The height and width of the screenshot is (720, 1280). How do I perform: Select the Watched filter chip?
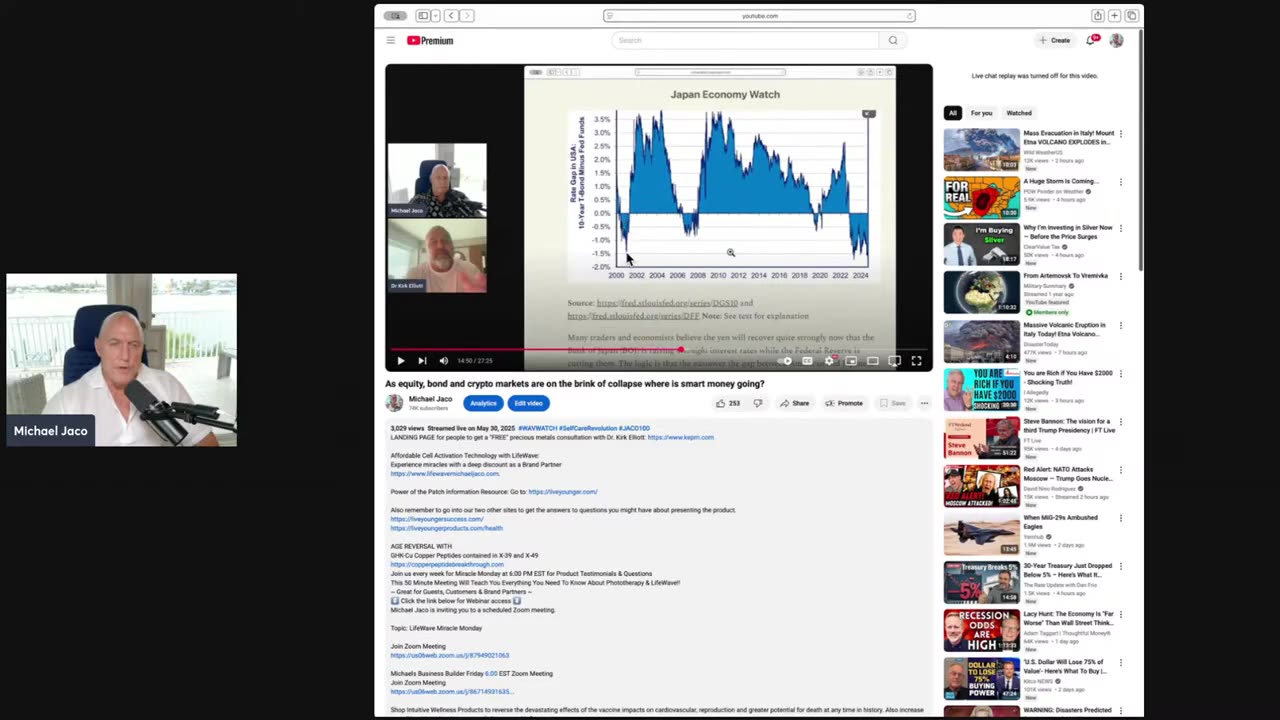(x=1019, y=113)
